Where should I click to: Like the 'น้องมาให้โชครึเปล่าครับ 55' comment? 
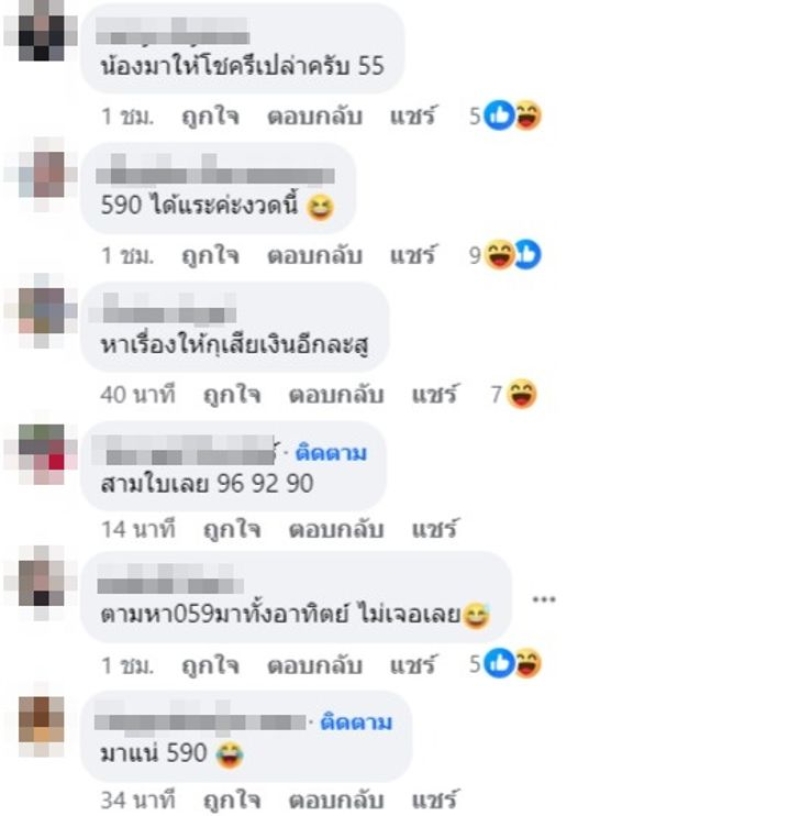(210, 116)
